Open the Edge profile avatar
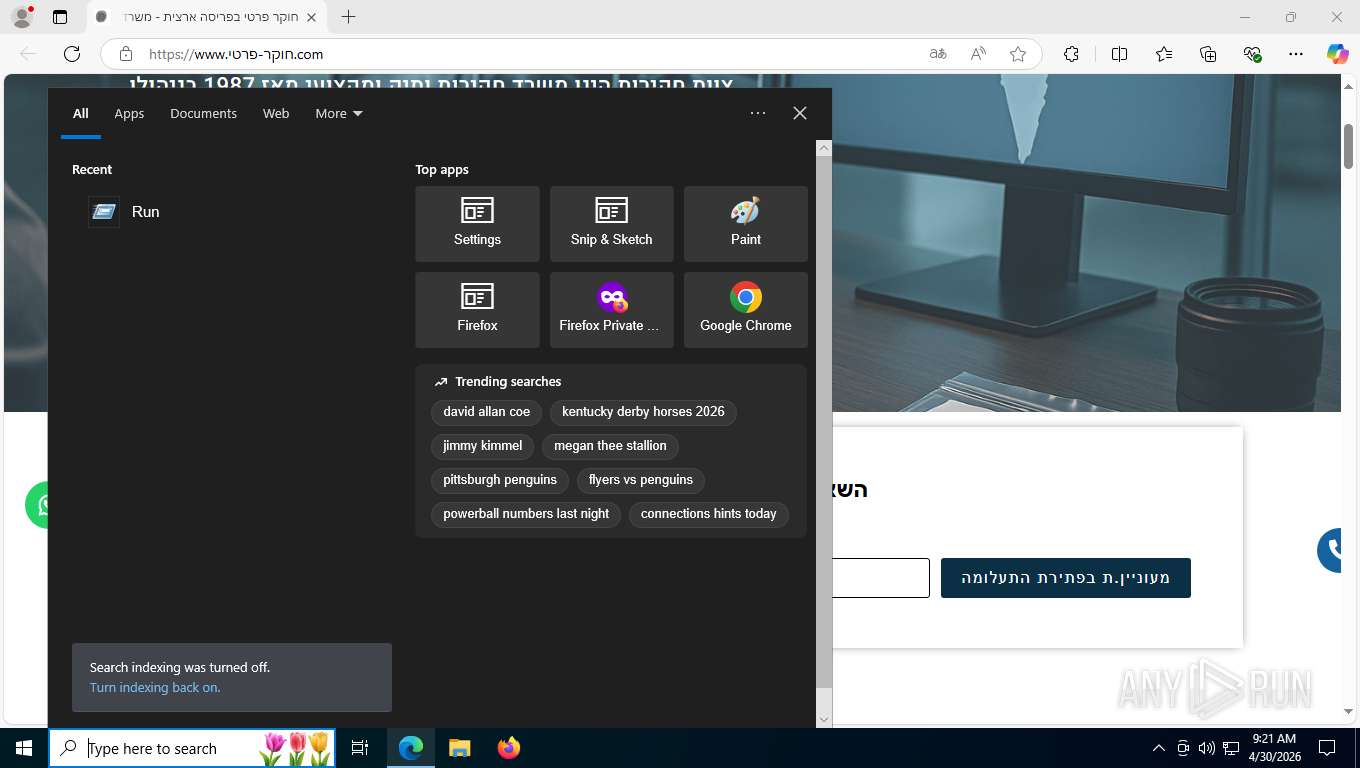Viewport: 1360px width, 768px height. click(x=21, y=17)
